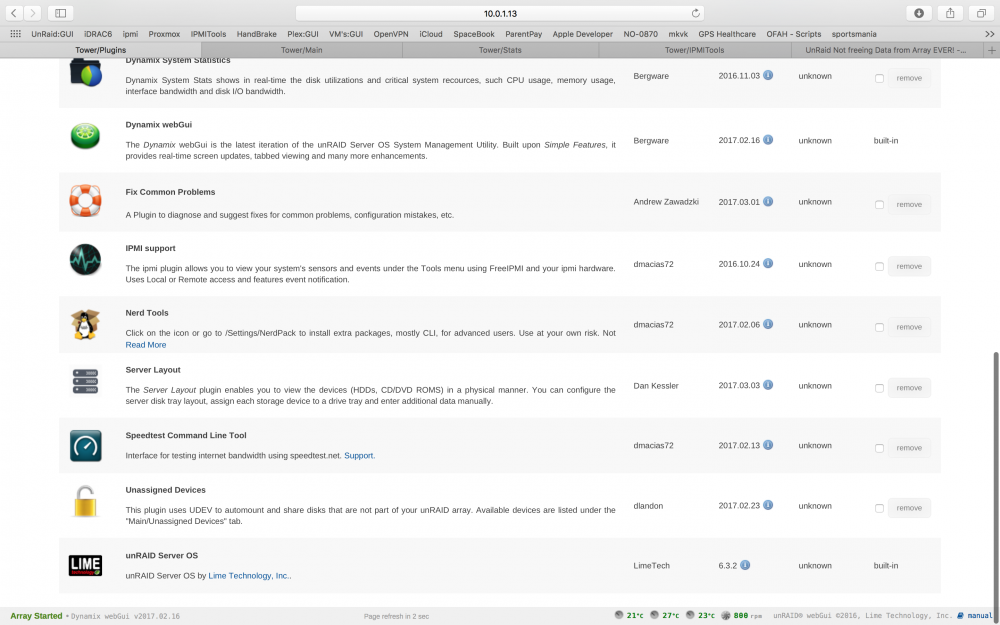Show version info for Server Layout 2017.03.03
The image size is (1000, 625).
(768, 385)
